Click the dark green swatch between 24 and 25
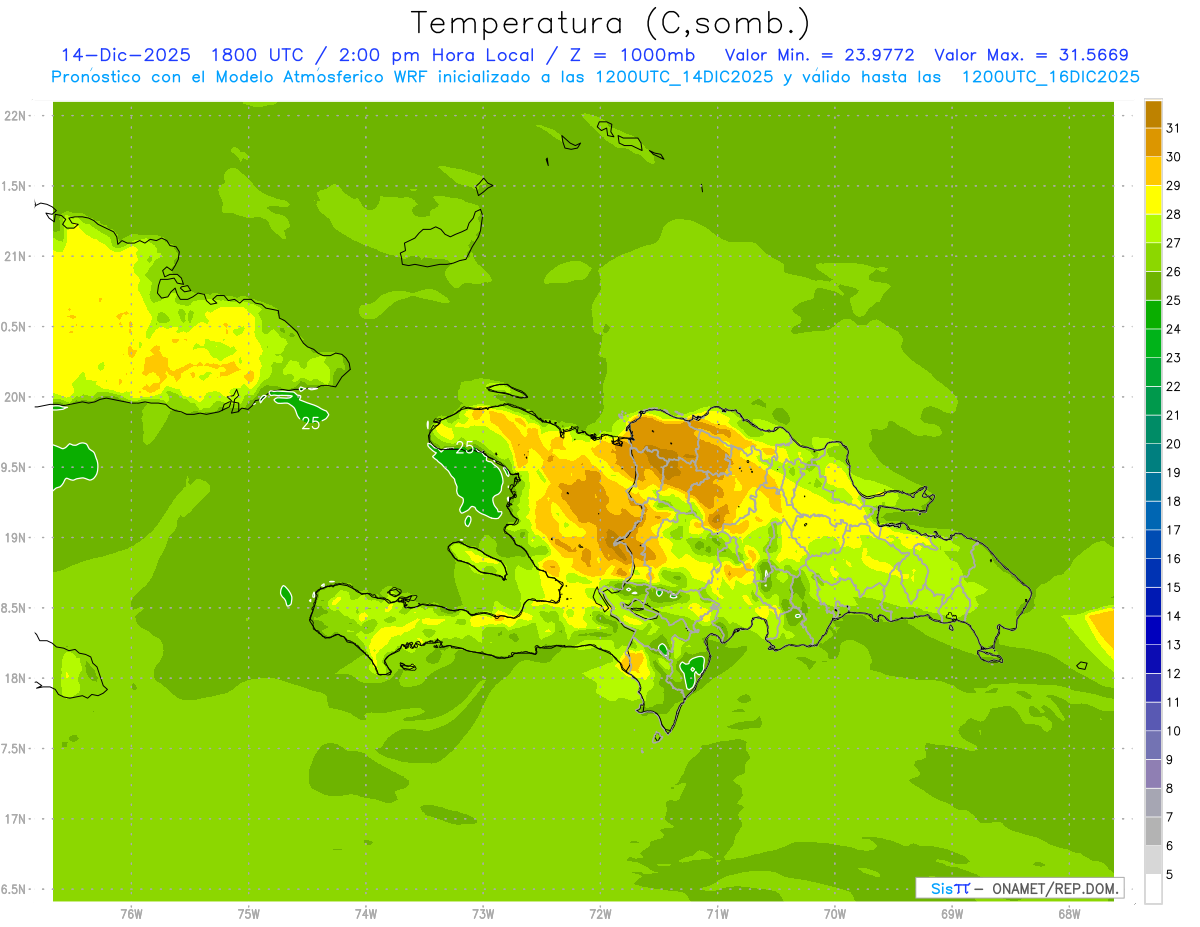This screenshot has width=1200, height=927. tap(1153, 315)
